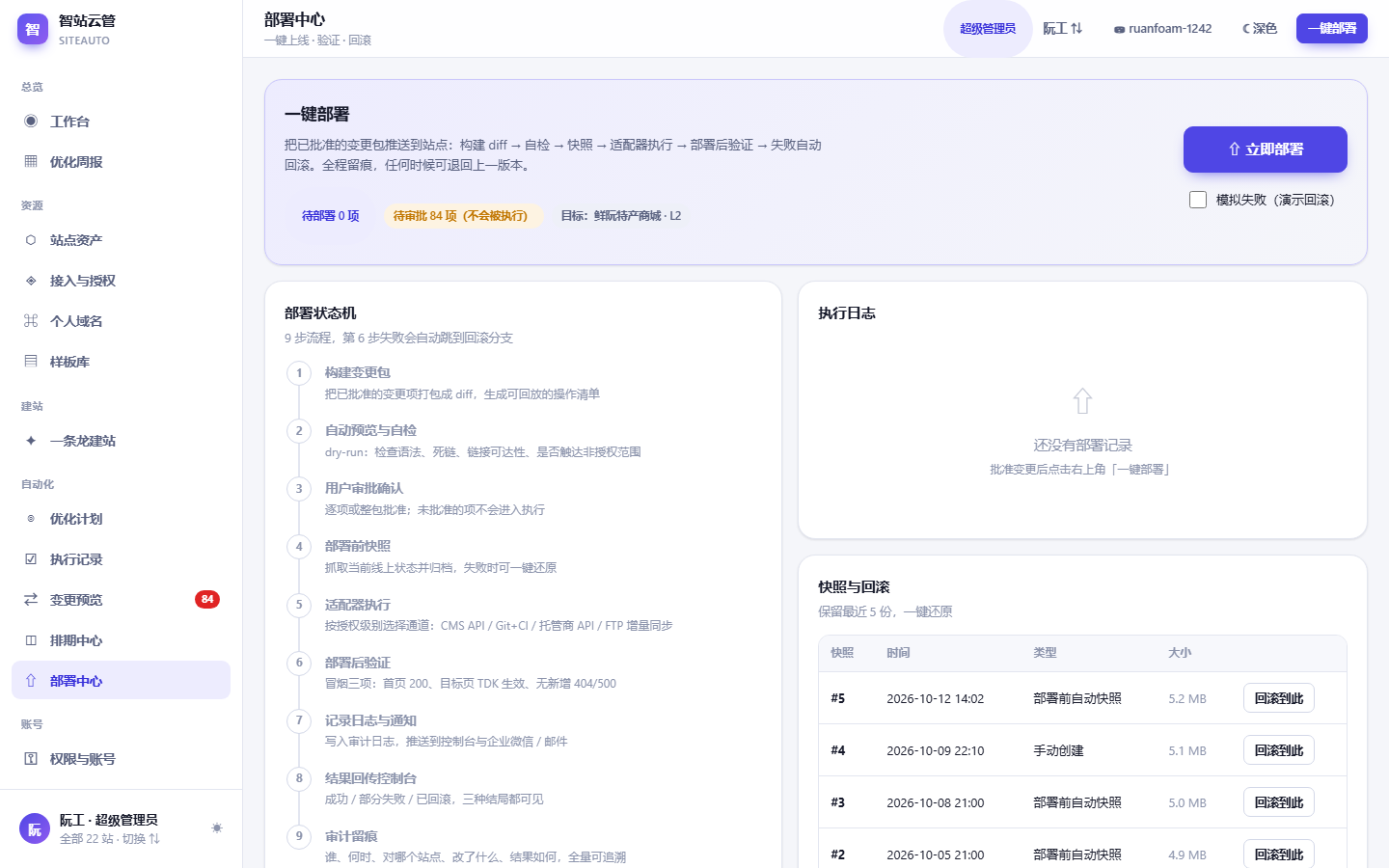Click the ruanfoam-1242 account label
The image size is (1389, 868).
click(x=1162, y=29)
